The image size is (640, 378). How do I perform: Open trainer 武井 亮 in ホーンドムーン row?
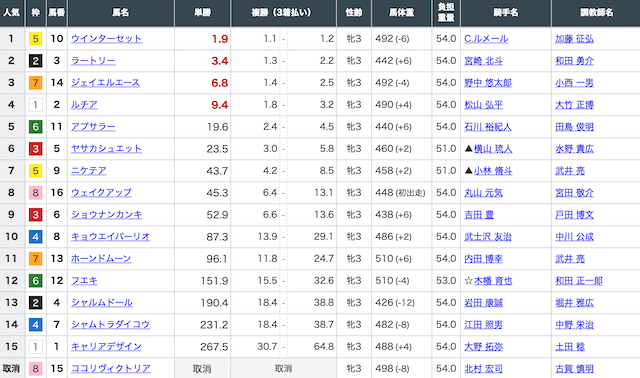[570, 259]
